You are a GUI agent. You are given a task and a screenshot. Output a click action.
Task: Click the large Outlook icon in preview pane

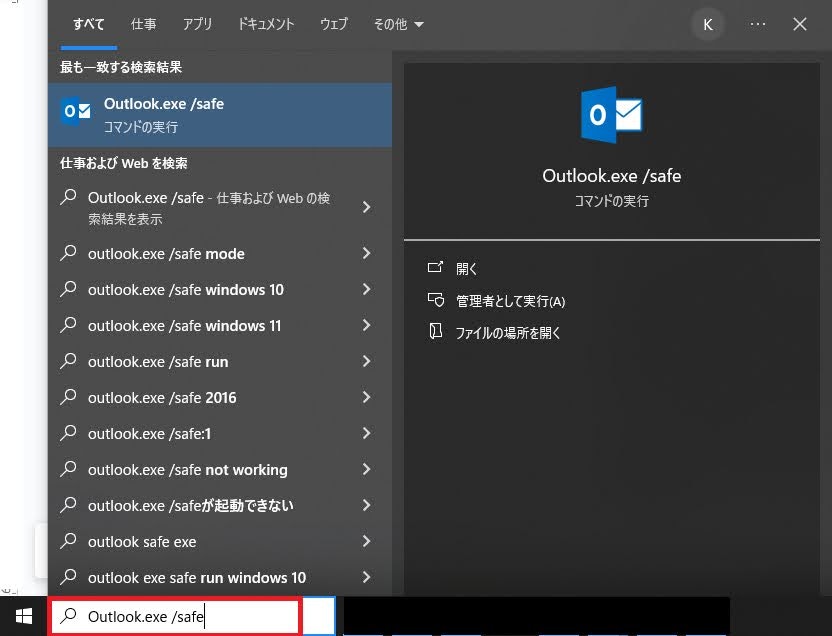click(611, 116)
